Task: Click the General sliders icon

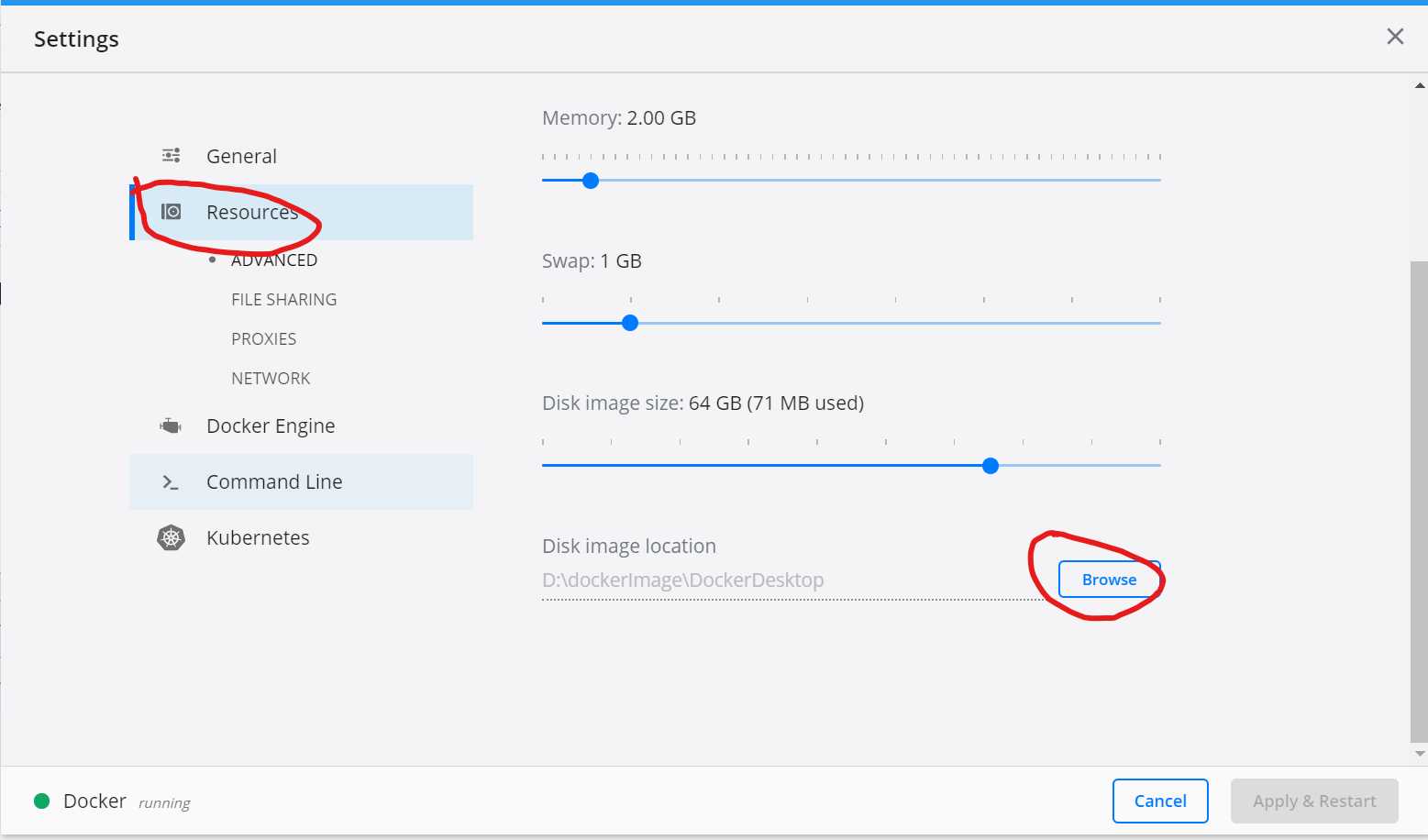Action: coord(171,155)
